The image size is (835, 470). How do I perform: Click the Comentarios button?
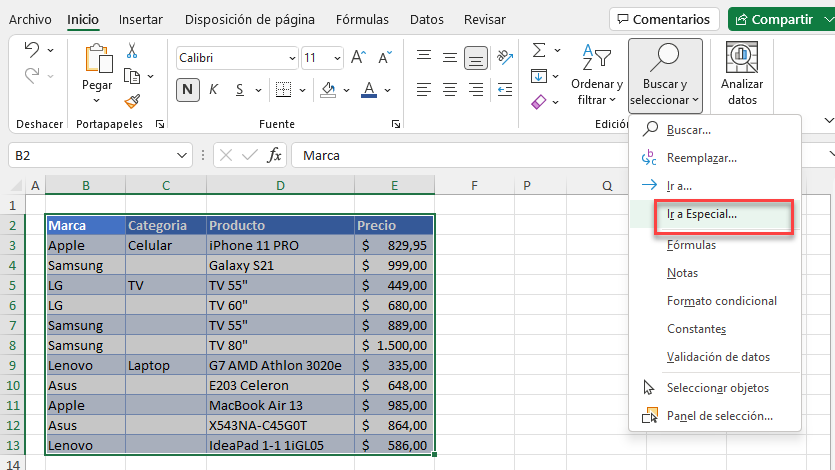(664, 19)
